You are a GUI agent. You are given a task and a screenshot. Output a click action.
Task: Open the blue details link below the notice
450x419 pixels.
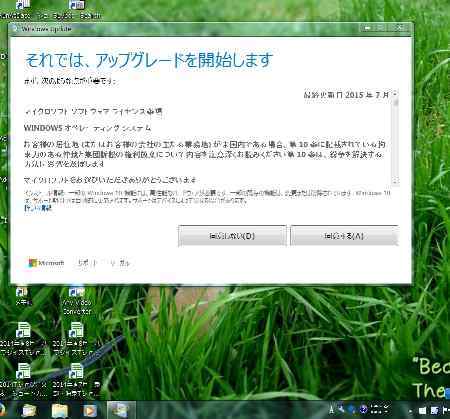[x=38, y=208]
